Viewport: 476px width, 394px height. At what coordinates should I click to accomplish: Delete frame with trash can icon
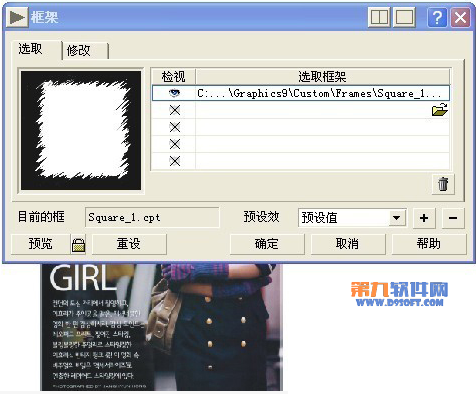pyautogui.click(x=443, y=184)
